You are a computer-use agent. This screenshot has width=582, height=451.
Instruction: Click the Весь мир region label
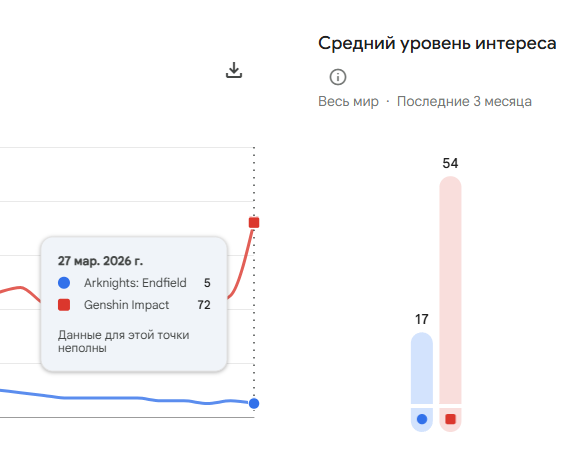pos(348,101)
